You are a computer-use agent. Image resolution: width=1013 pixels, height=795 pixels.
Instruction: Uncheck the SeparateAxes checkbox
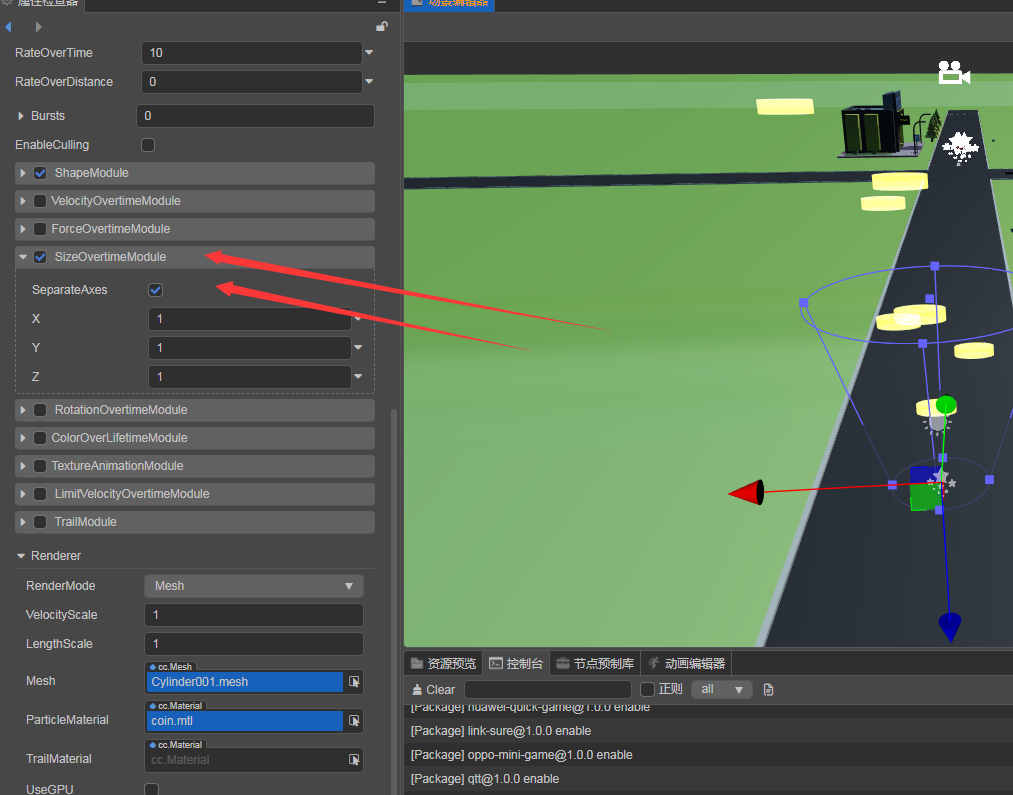click(x=155, y=290)
